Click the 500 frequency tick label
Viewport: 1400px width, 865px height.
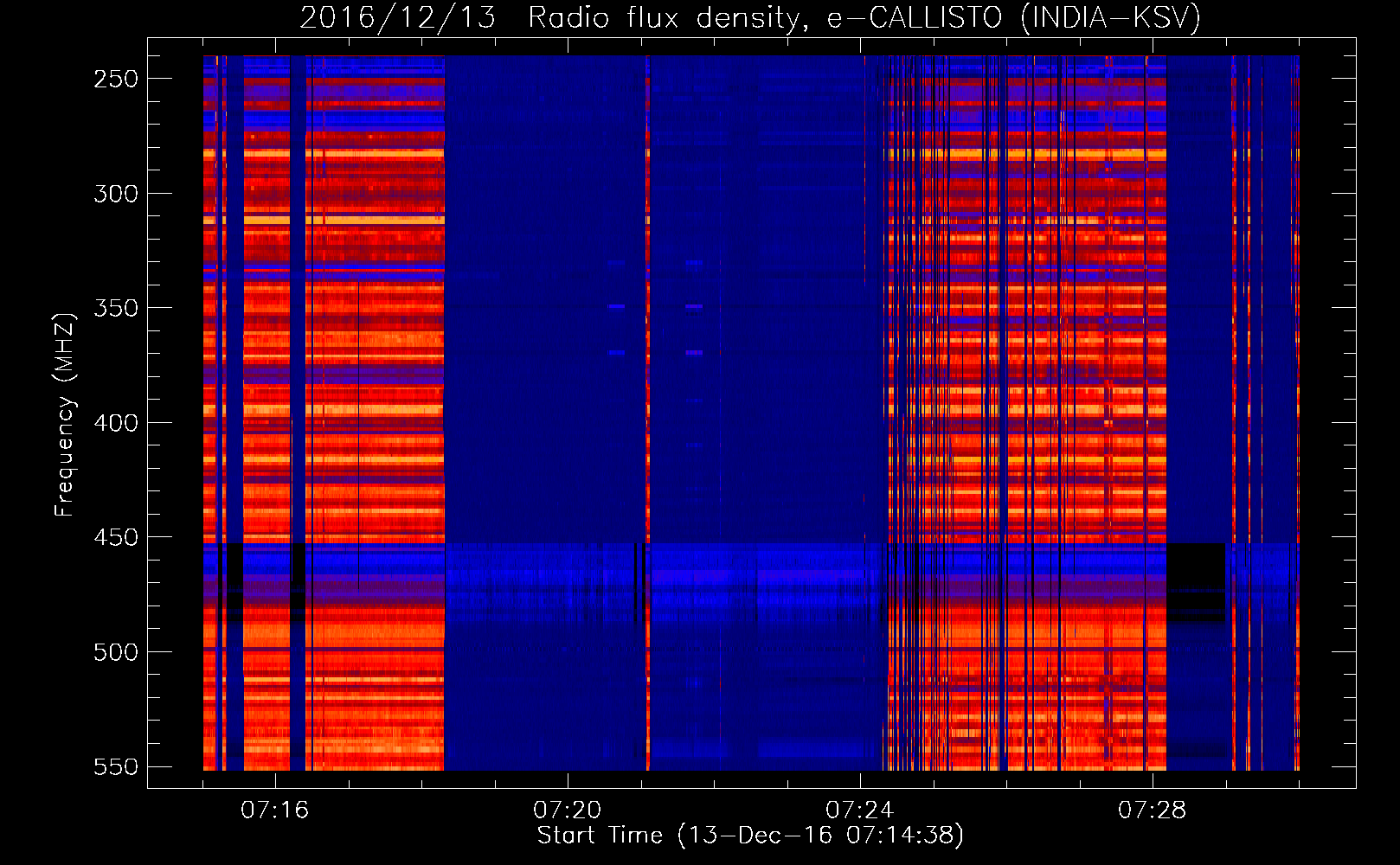tap(116, 652)
